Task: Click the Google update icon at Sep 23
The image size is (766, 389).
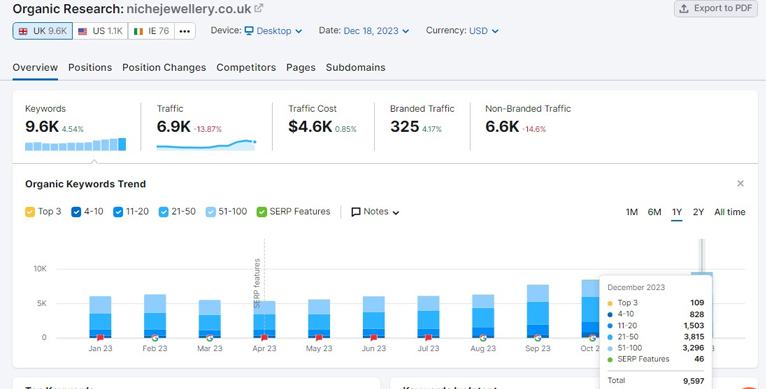Action: click(x=537, y=338)
